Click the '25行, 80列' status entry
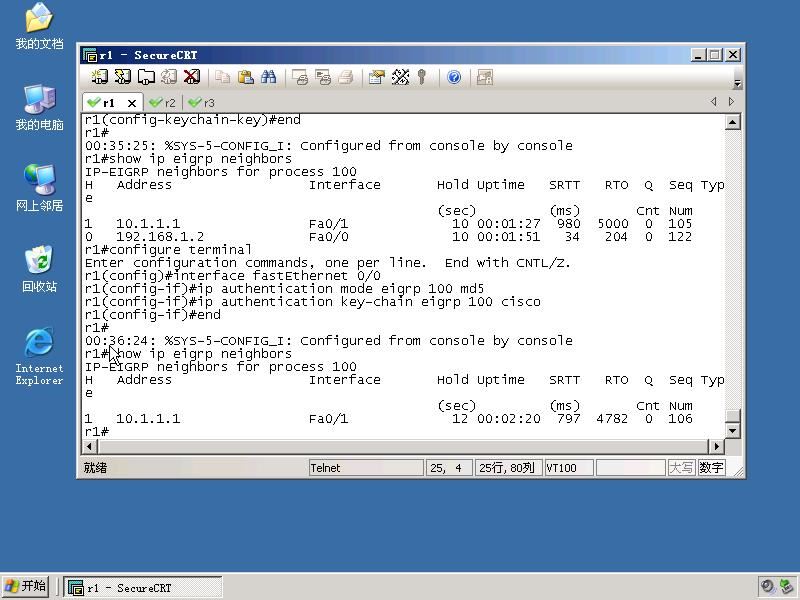Screen dimensions: 800x600 coord(508,468)
